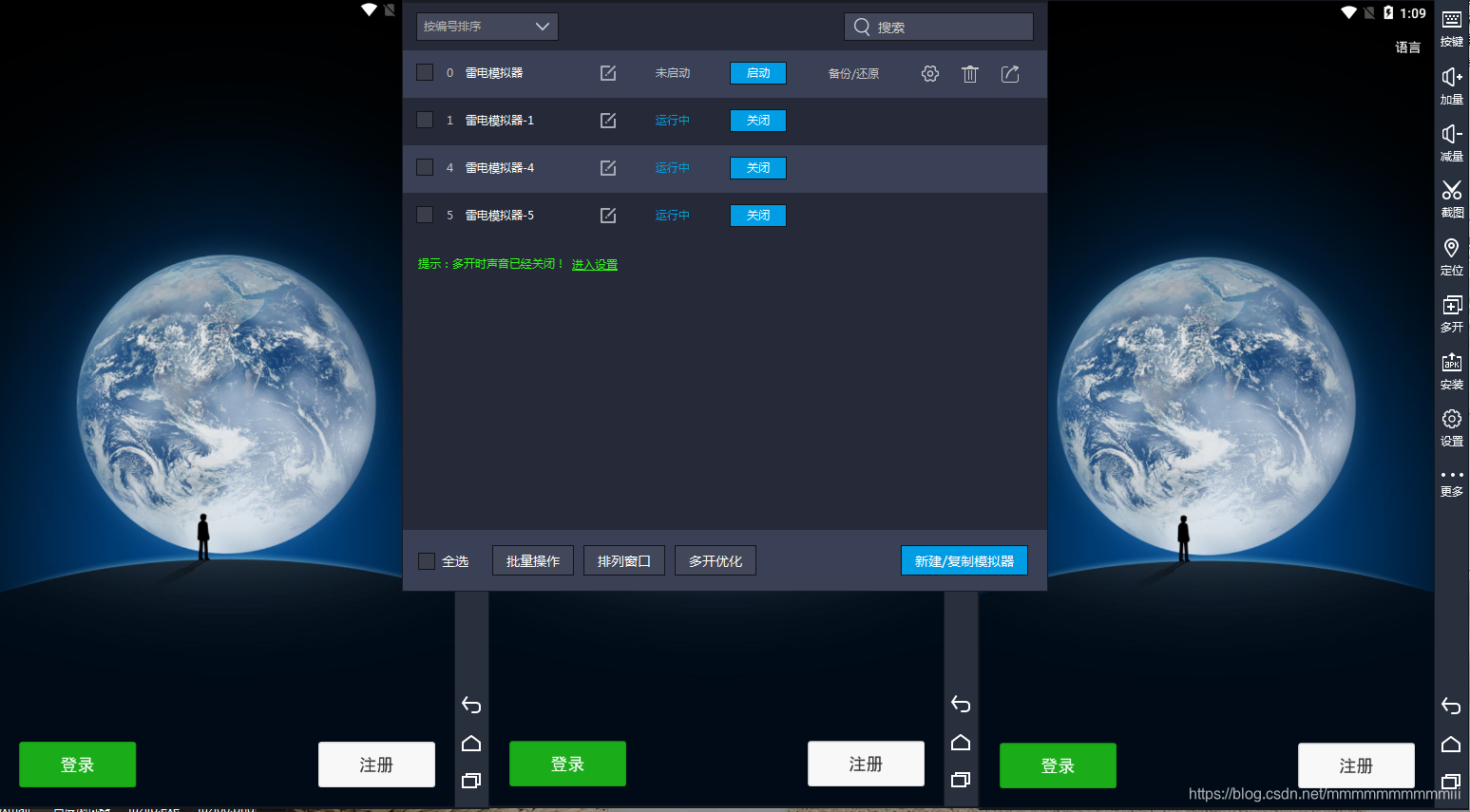Close 雷电模拟器-1 with 关闭 button
1470x812 pixels.
pyautogui.click(x=758, y=121)
